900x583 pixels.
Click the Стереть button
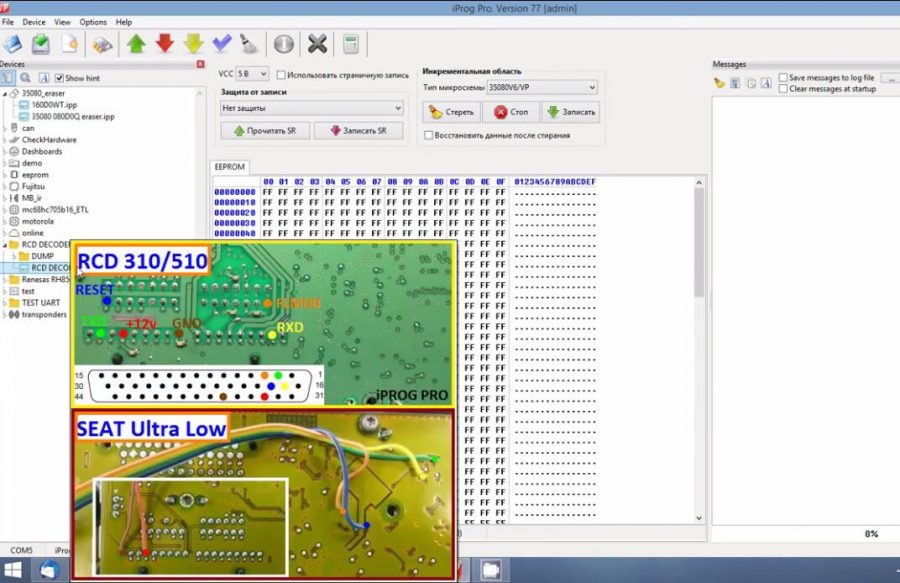point(452,112)
